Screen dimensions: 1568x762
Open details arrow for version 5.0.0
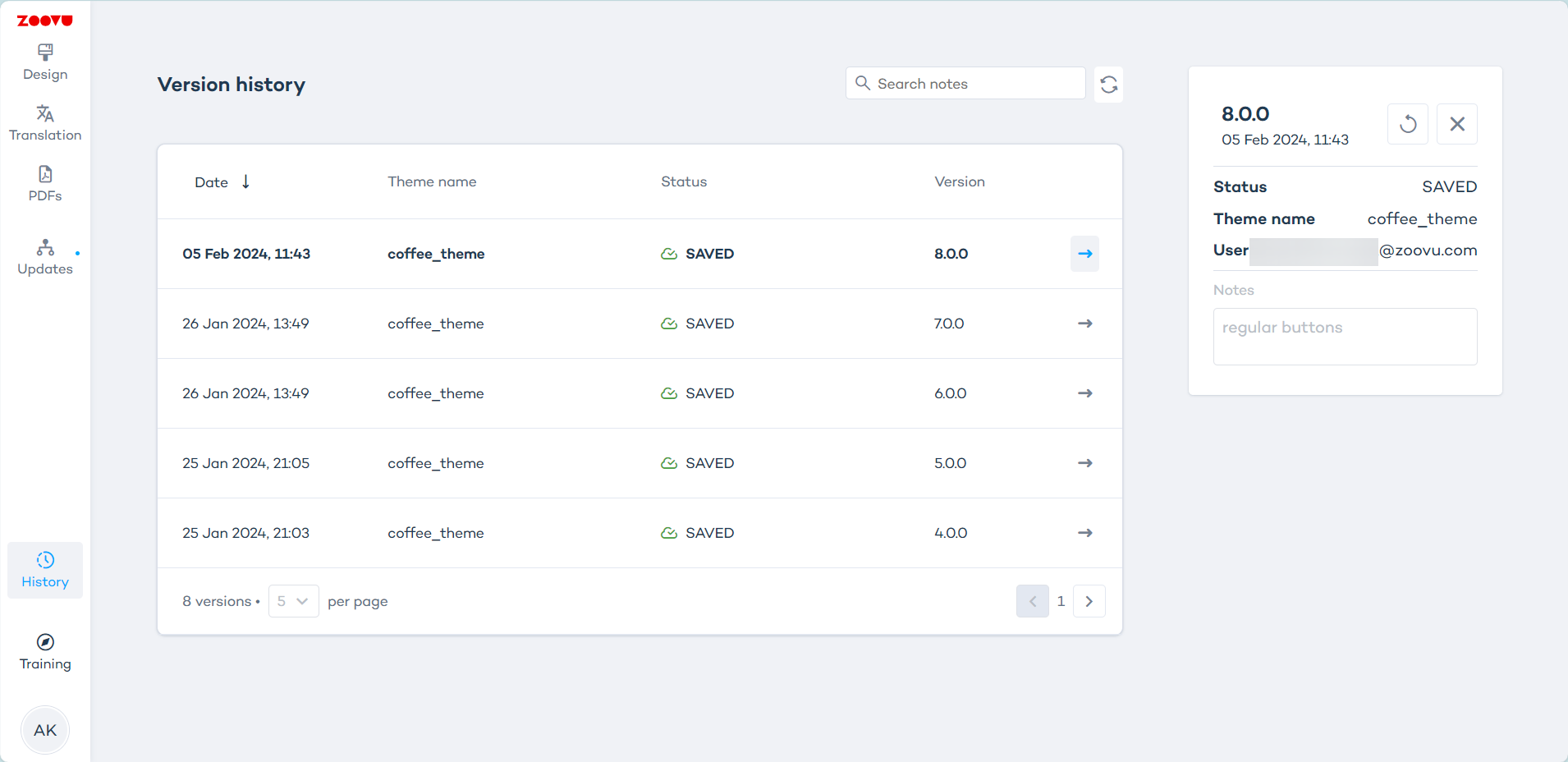[1084, 463]
